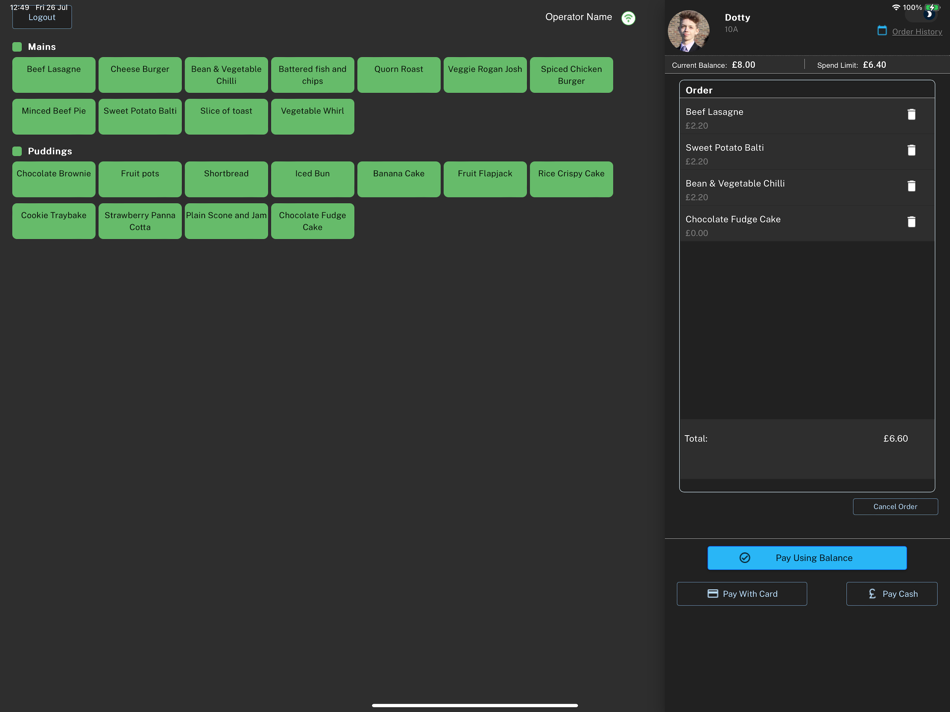Screen dimensions: 950x712
Task: Pay using balance
Action: click(x=807, y=558)
